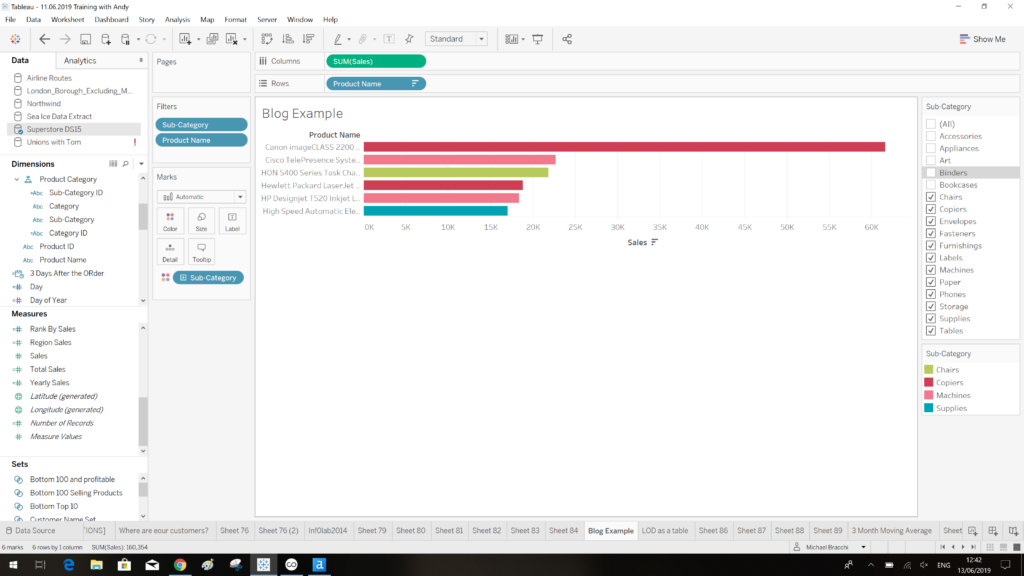Click the Sort Descending toolbar icon

(x=308, y=39)
